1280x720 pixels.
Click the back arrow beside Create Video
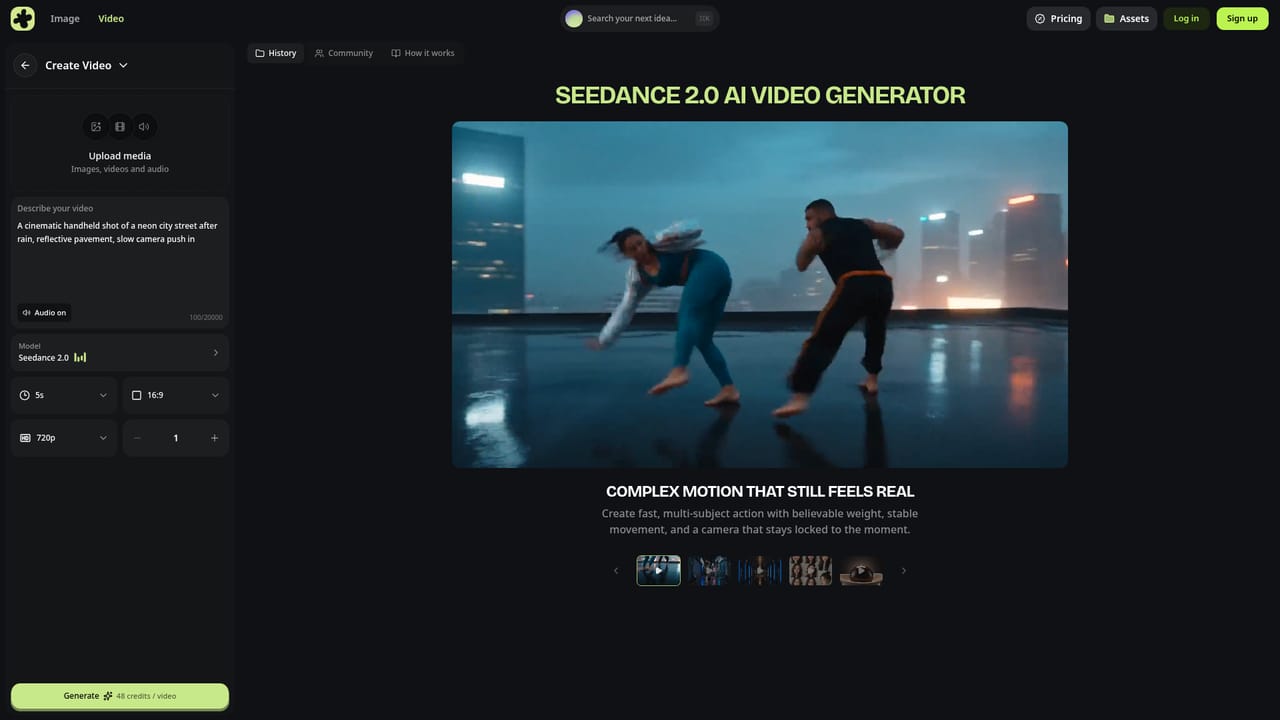(25, 65)
